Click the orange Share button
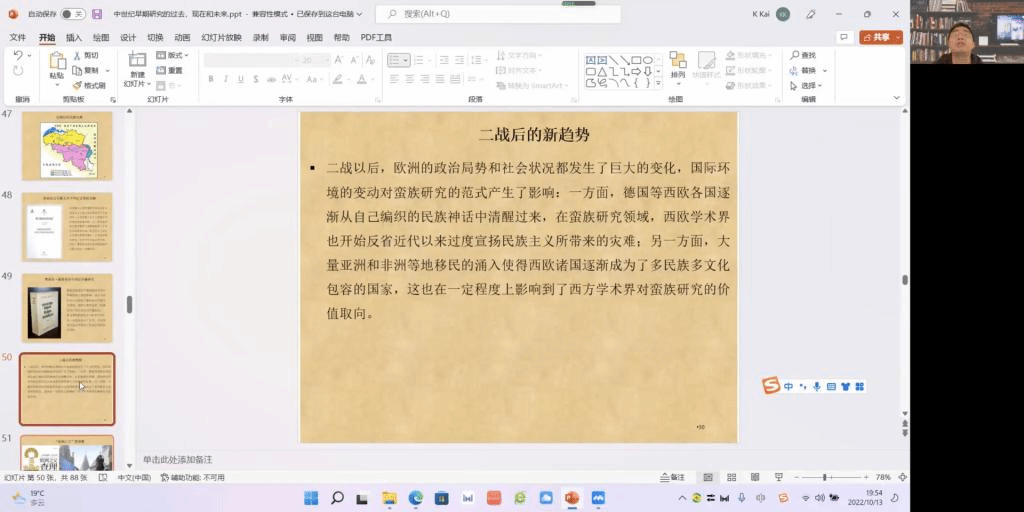1024x512 pixels. point(880,37)
